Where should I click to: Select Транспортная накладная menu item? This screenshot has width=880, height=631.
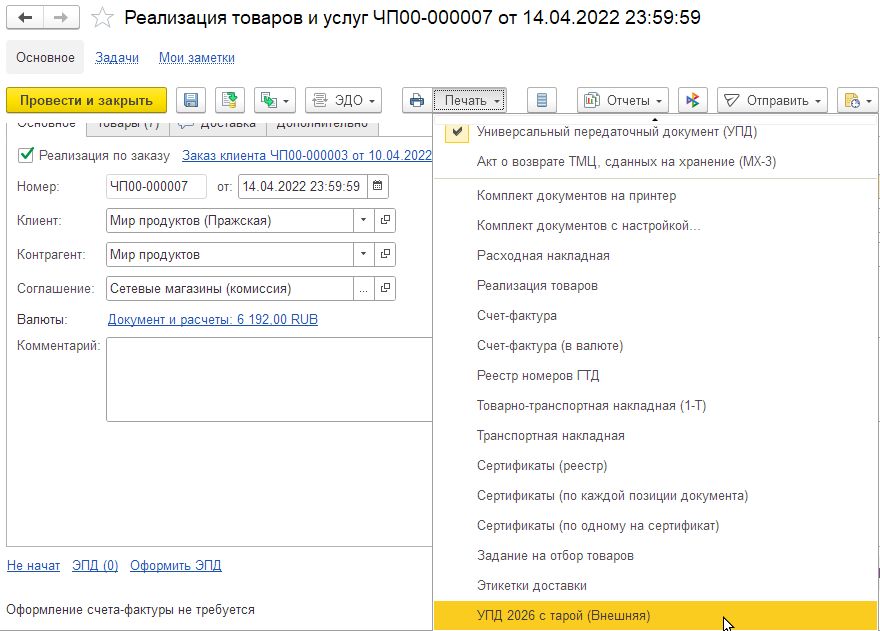coord(655,436)
